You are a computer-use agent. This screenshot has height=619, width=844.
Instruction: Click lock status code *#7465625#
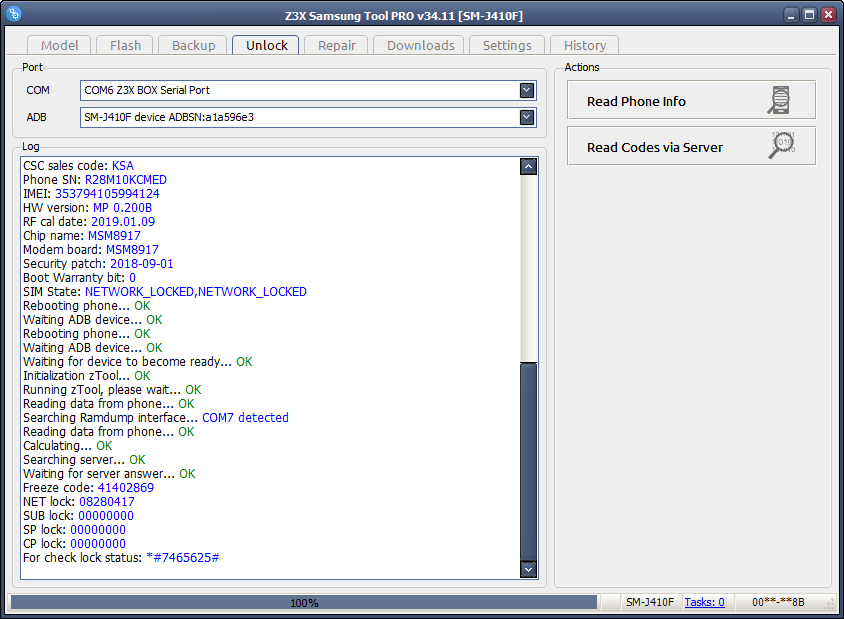tap(182, 558)
